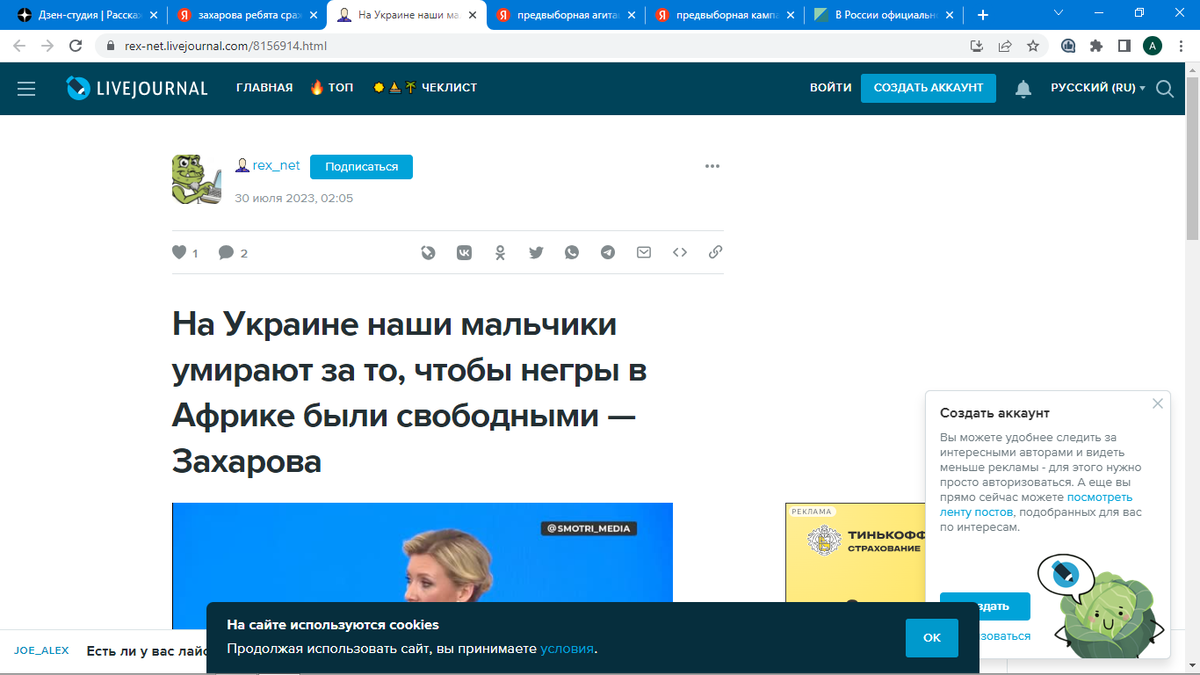Screen dimensions: 1200x675
Task: Expand РУССКИЙ (RU) language dropdown
Action: [1098, 88]
